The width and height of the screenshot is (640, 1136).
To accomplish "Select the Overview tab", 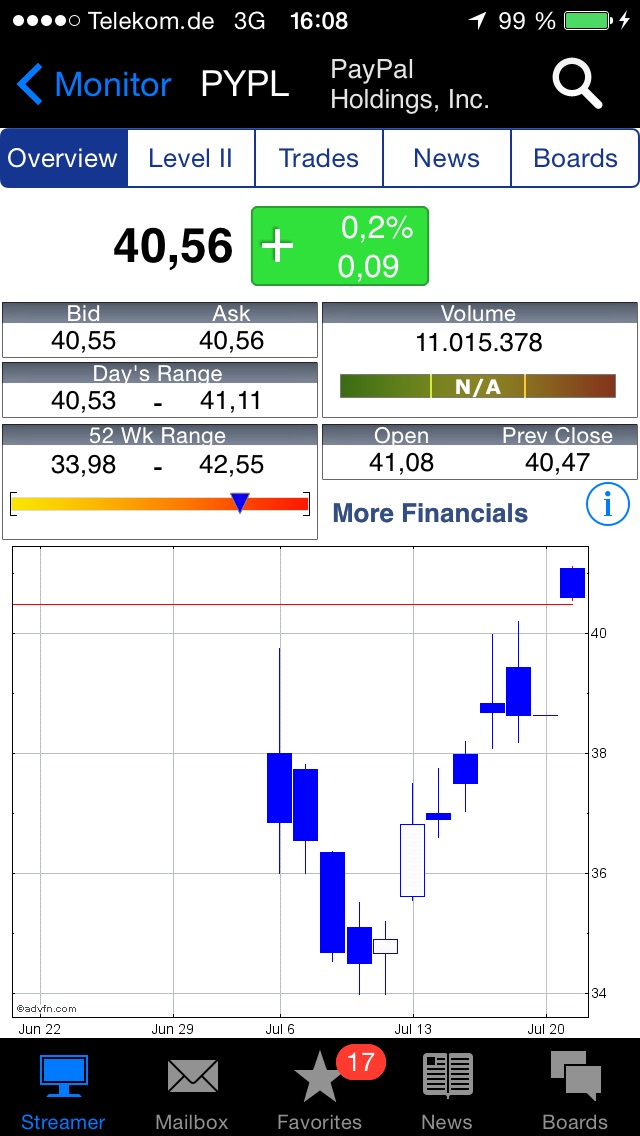I will click(x=64, y=158).
